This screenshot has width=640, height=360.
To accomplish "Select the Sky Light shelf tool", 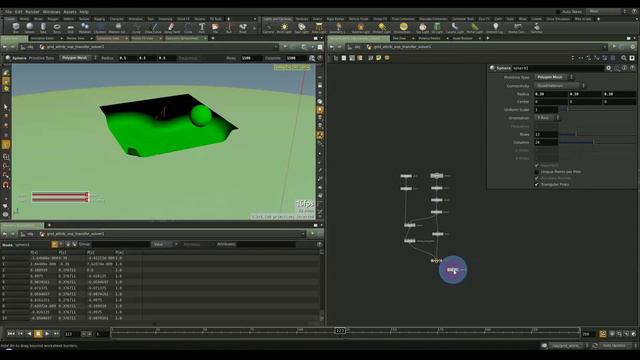I will point(422,28).
